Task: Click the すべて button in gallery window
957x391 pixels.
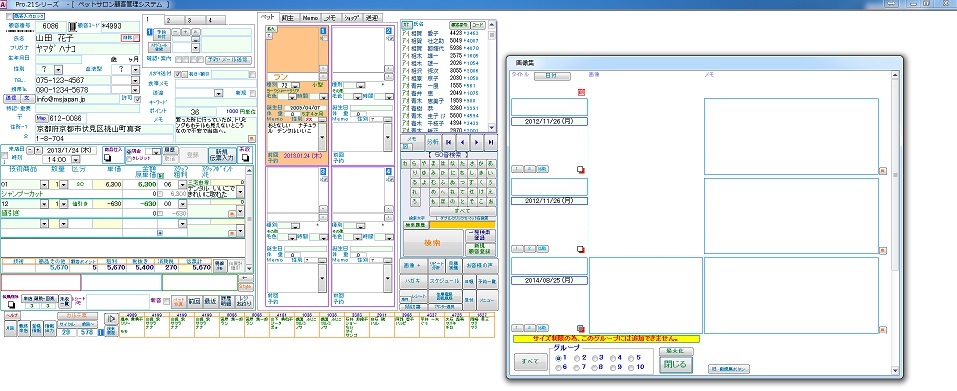Action: tap(530, 362)
